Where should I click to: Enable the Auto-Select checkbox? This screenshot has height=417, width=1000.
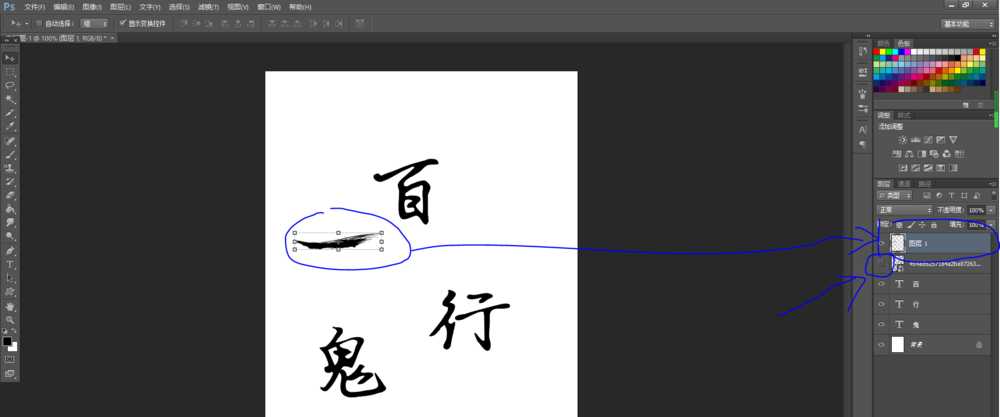(39, 24)
